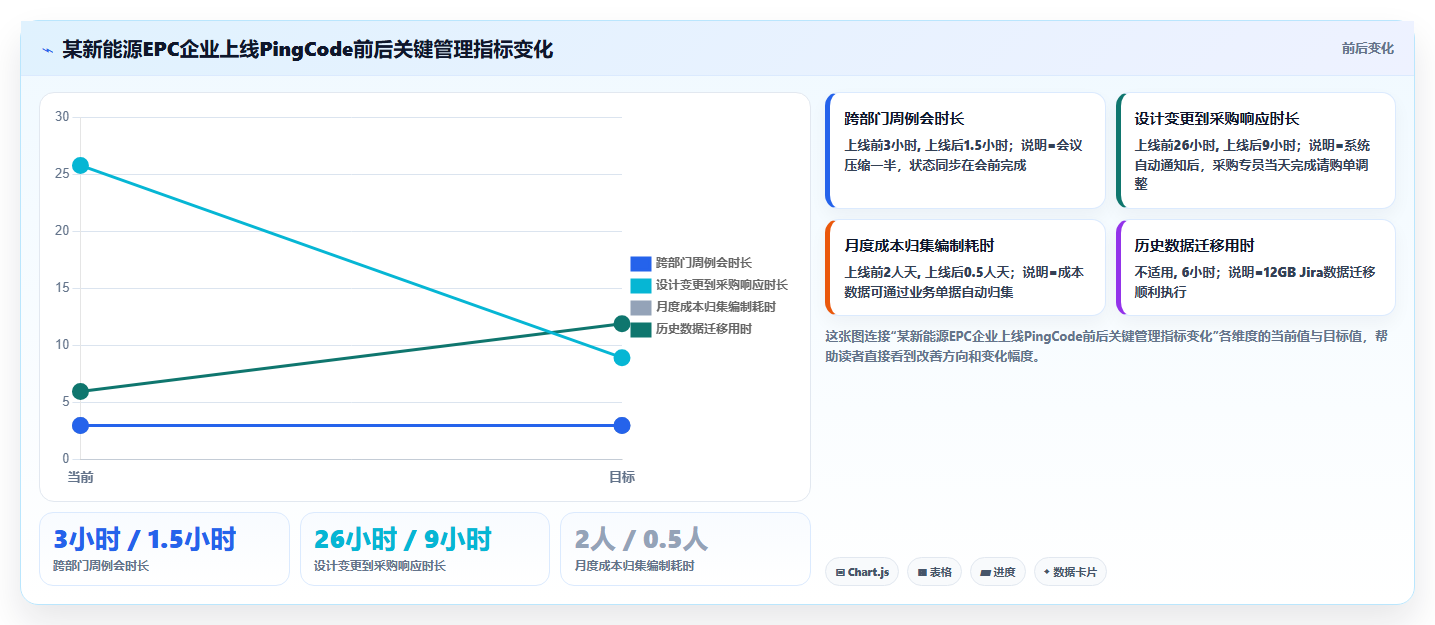Select cyan data point at 目标 near 9
This screenshot has width=1435, height=625.
click(622, 358)
